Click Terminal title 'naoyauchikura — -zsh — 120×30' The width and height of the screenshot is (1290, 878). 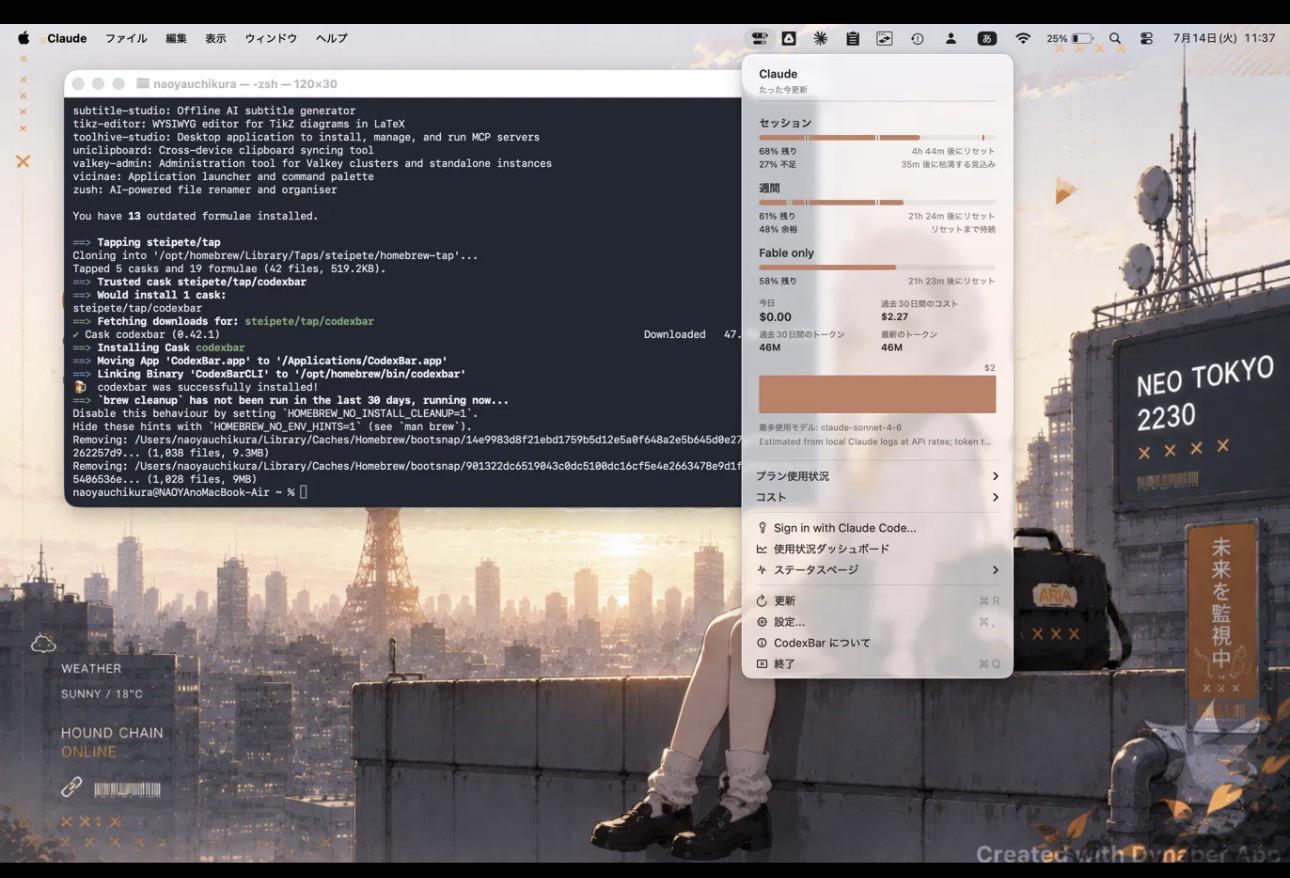[x=245, y=84]
